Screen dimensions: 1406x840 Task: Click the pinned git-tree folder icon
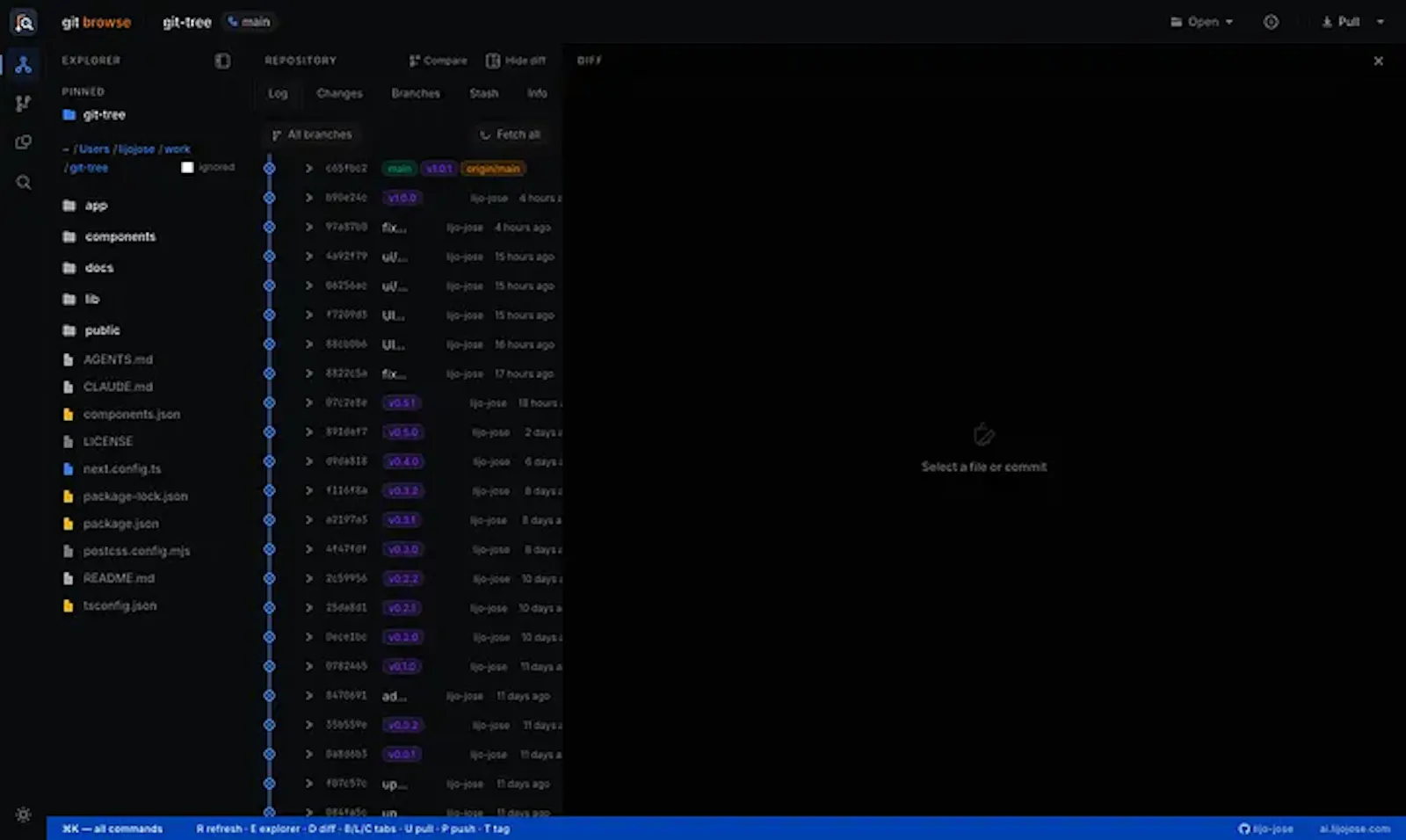69,115
